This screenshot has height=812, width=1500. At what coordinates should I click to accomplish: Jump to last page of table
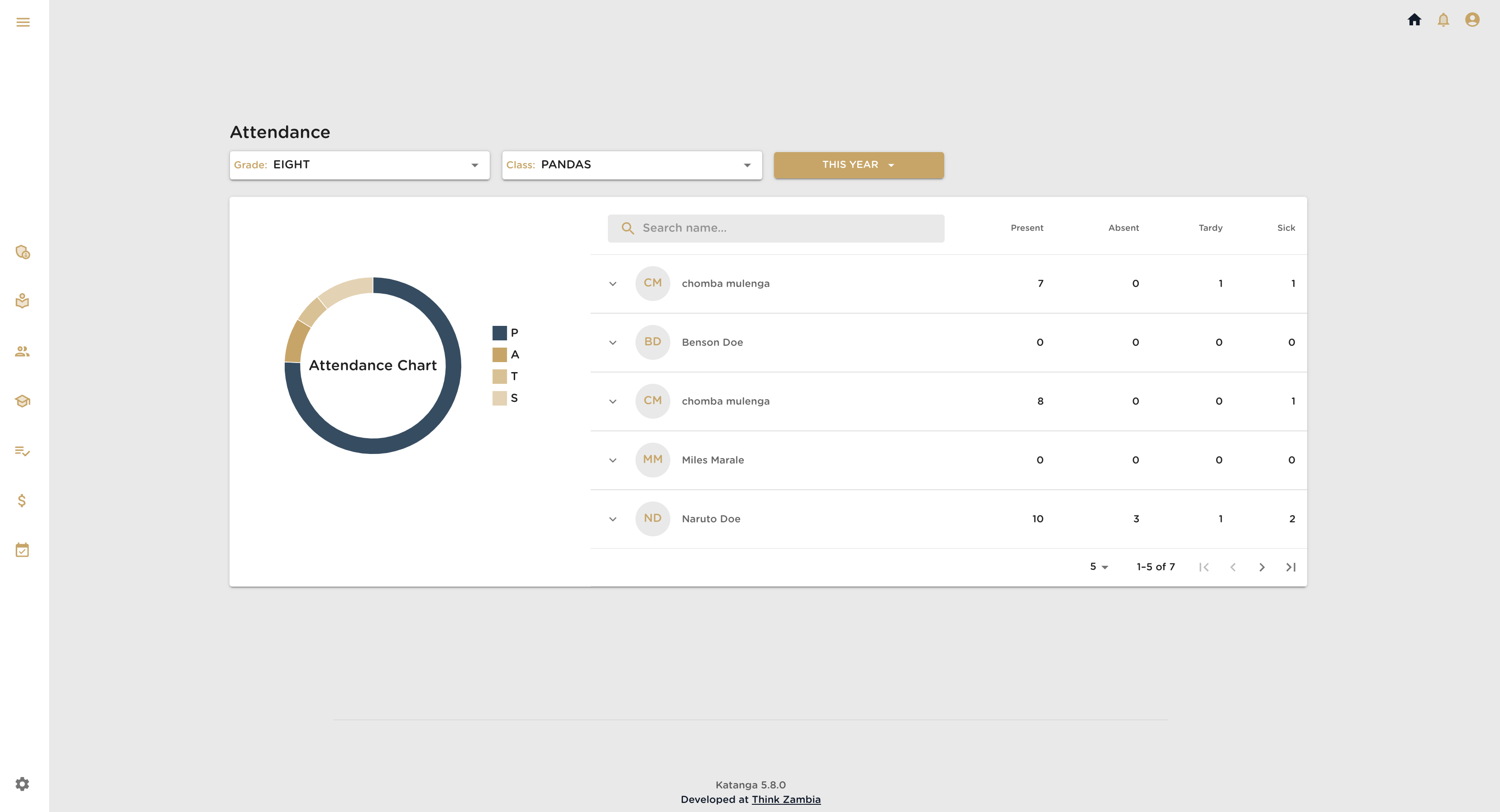pos(1291,567)
